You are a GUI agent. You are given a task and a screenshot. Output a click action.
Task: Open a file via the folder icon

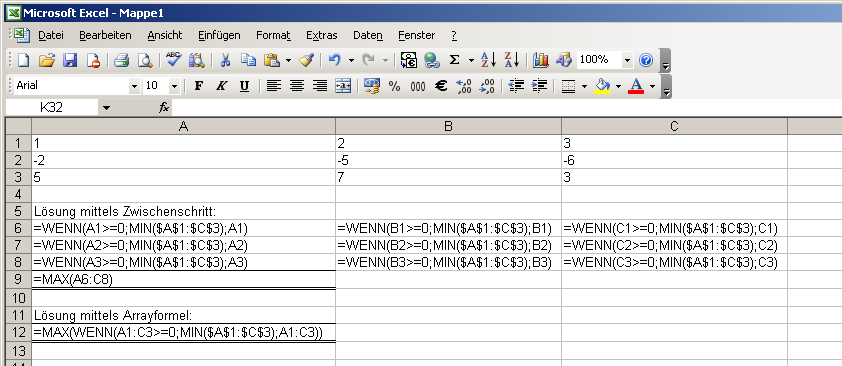47,61
